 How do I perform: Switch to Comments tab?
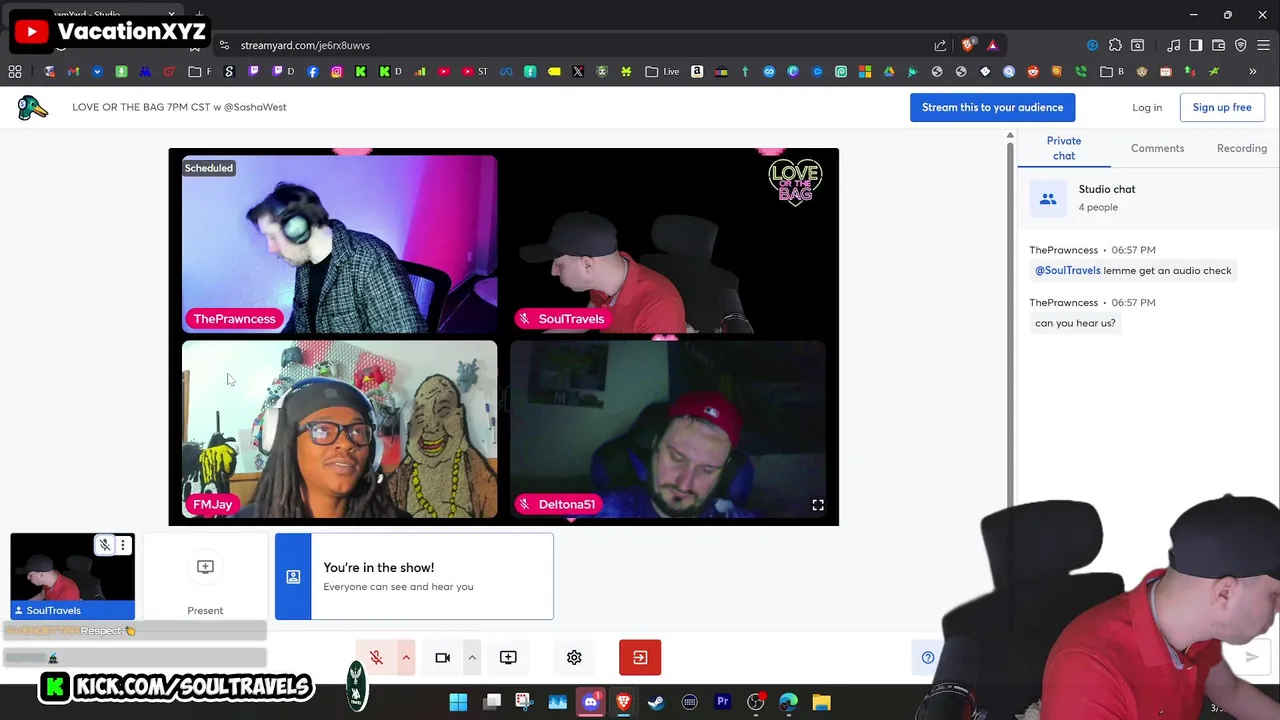(1157, 148)
